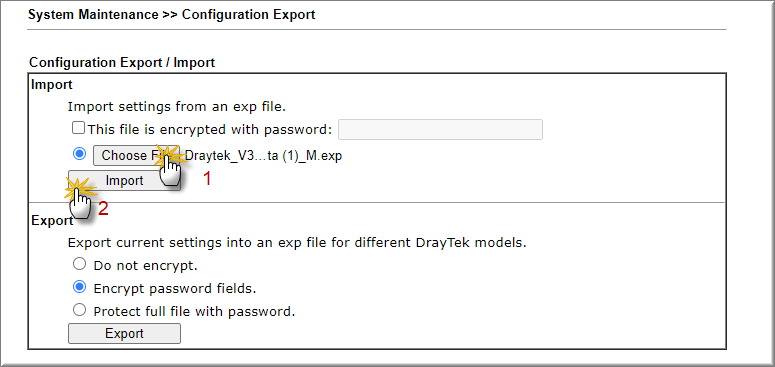Click the Configuration Export / Import heading

pos(122,63)
